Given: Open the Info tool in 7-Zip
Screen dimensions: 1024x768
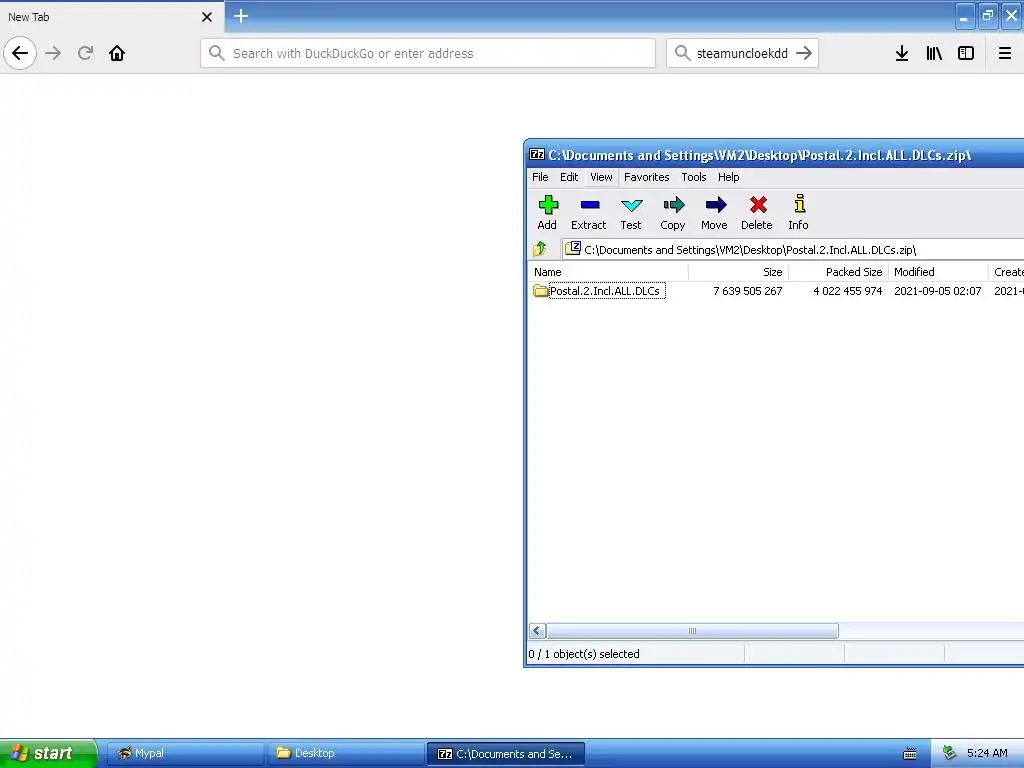Looking at the screenshot, I should pyautogui.click(x=798, y=213).
